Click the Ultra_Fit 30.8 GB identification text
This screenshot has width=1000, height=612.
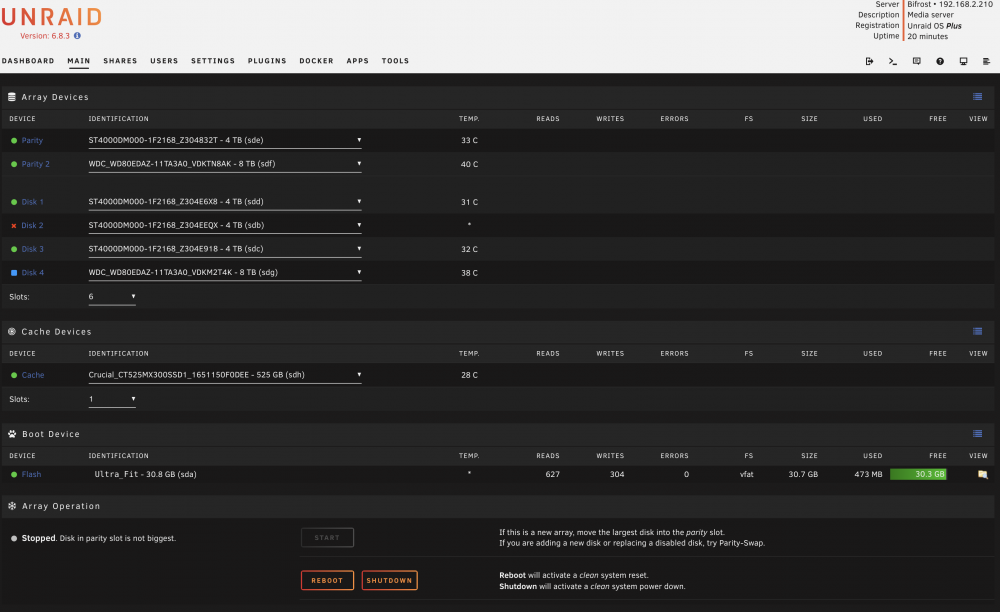pyautogui.click(x=145, y=474)
